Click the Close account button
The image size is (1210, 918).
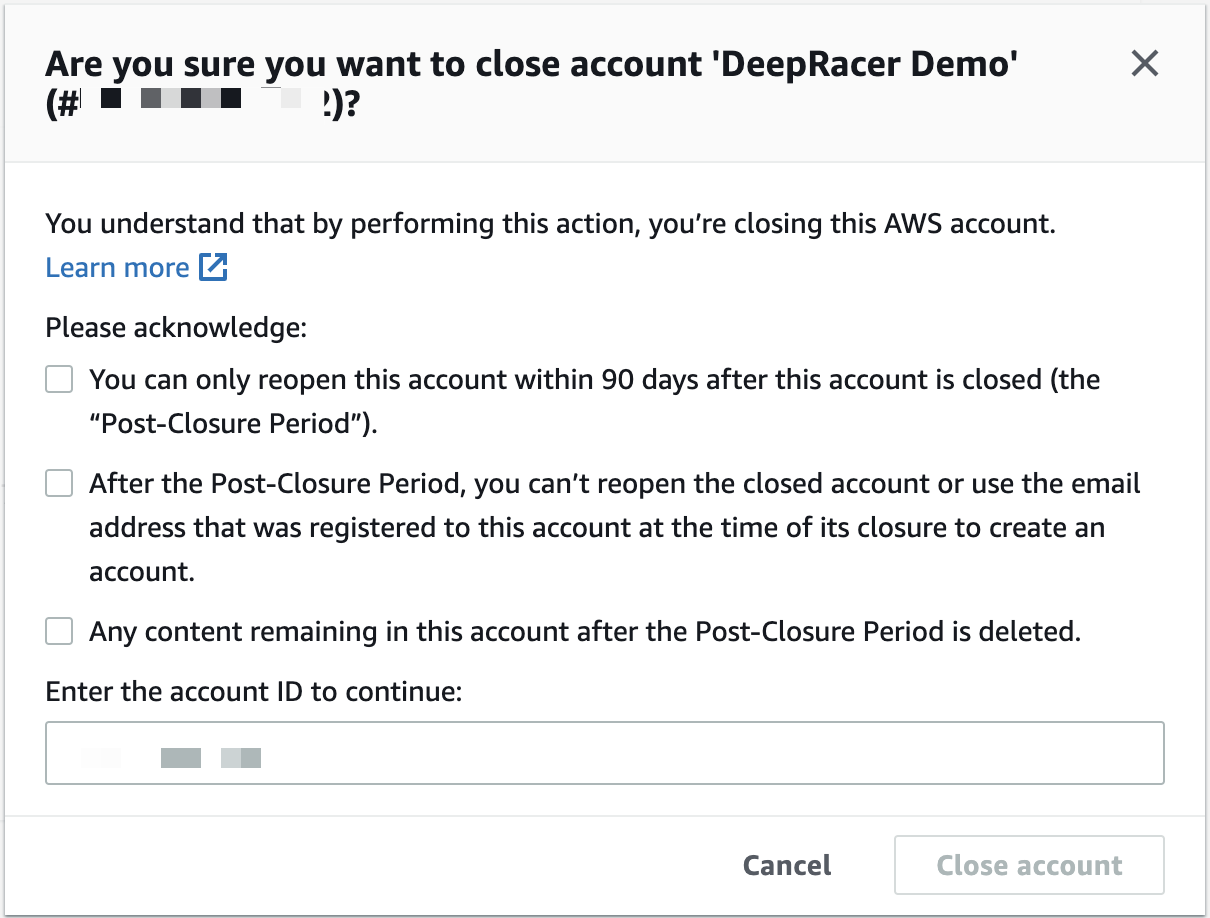(1029, 865)
